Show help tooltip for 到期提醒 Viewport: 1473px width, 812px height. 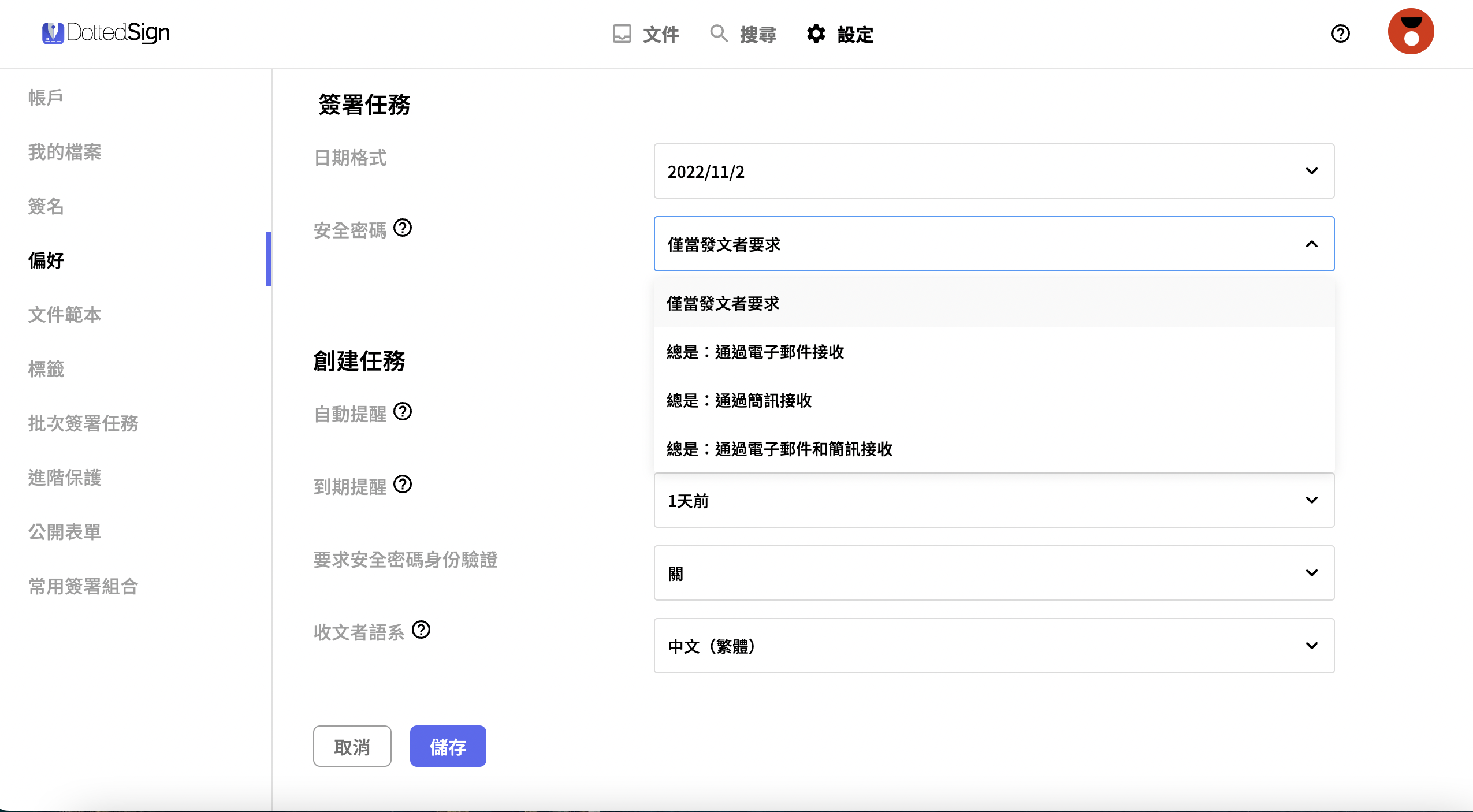403,485
